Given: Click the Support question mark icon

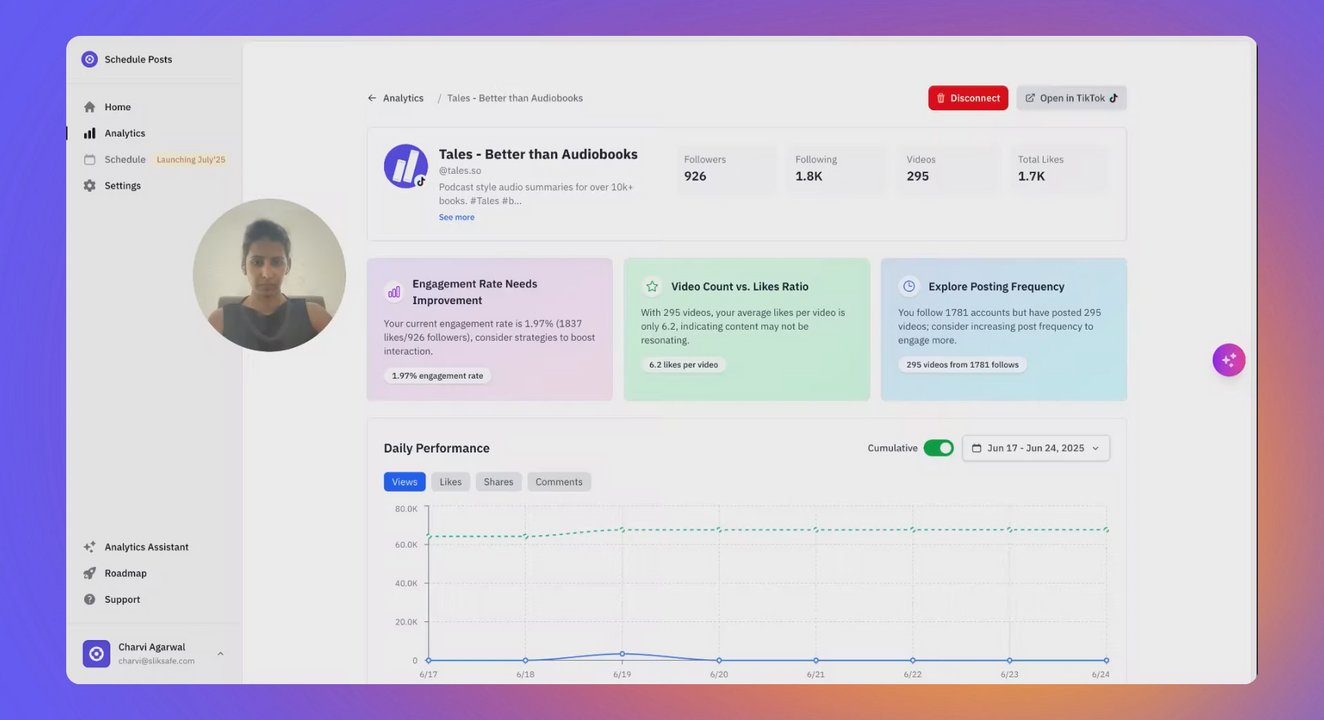Looking at the screenshot, I should (x=90, y=599).
